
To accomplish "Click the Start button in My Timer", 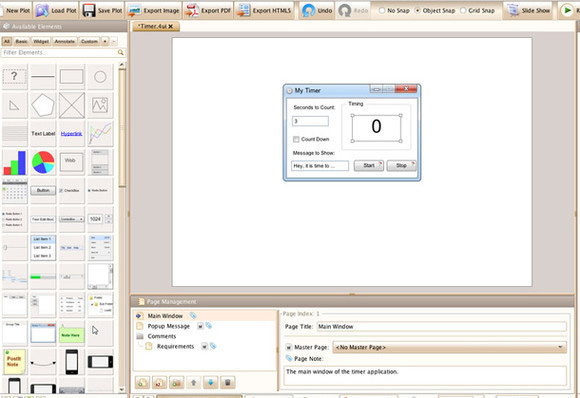I will pos(368,165).
